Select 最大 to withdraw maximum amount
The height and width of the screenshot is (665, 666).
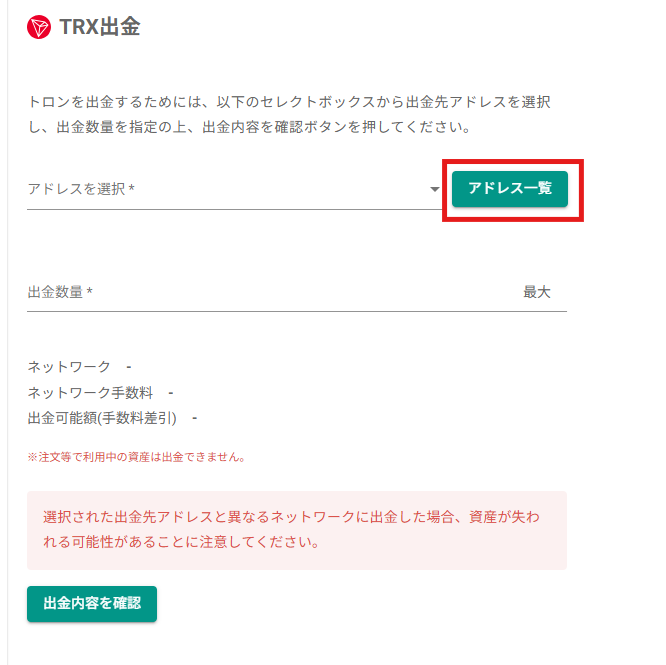[536, 293]
